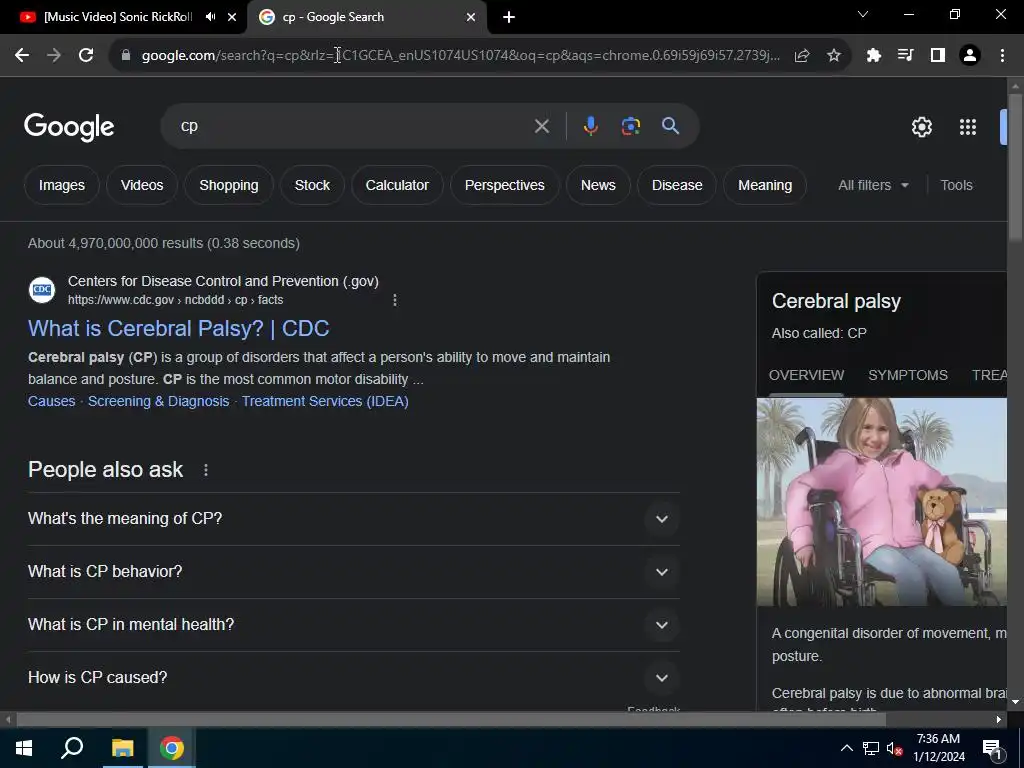Expand "What is CP behavior?" question
This screenshot has height=768, width=1024.
click(353, 571)
